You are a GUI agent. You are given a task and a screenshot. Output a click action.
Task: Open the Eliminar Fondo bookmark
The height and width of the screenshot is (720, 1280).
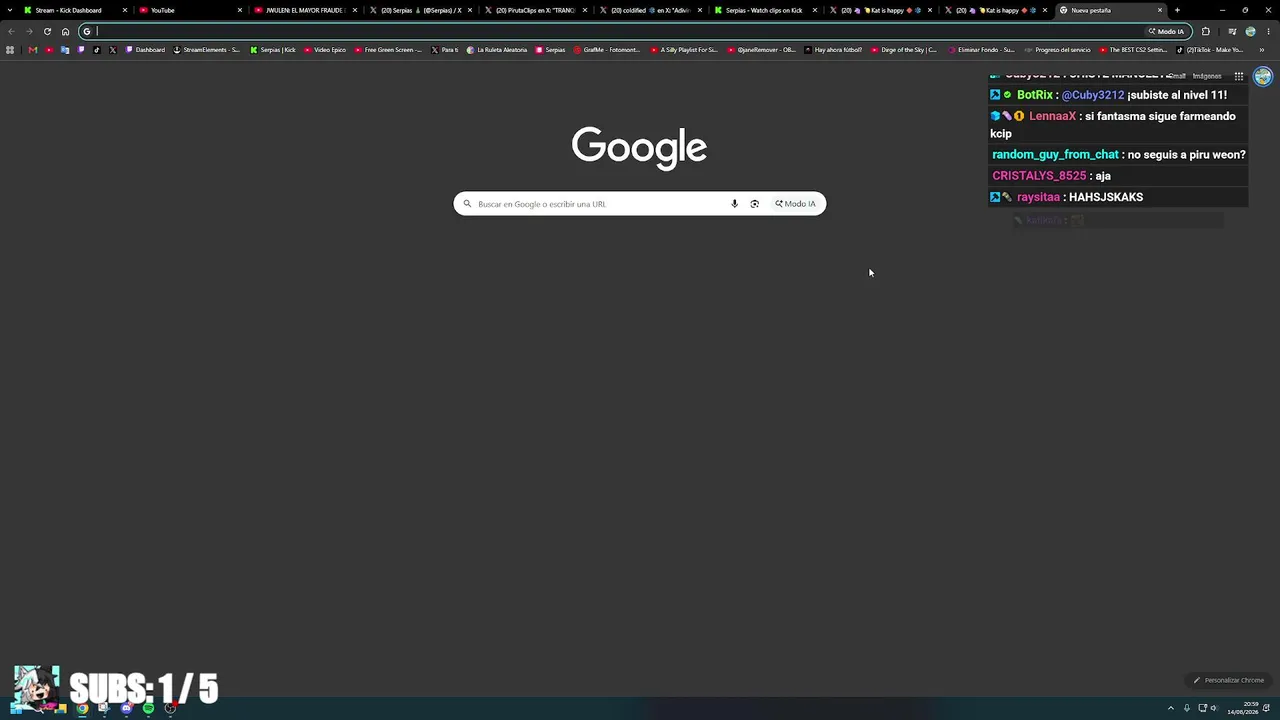(x=980, y=50)
